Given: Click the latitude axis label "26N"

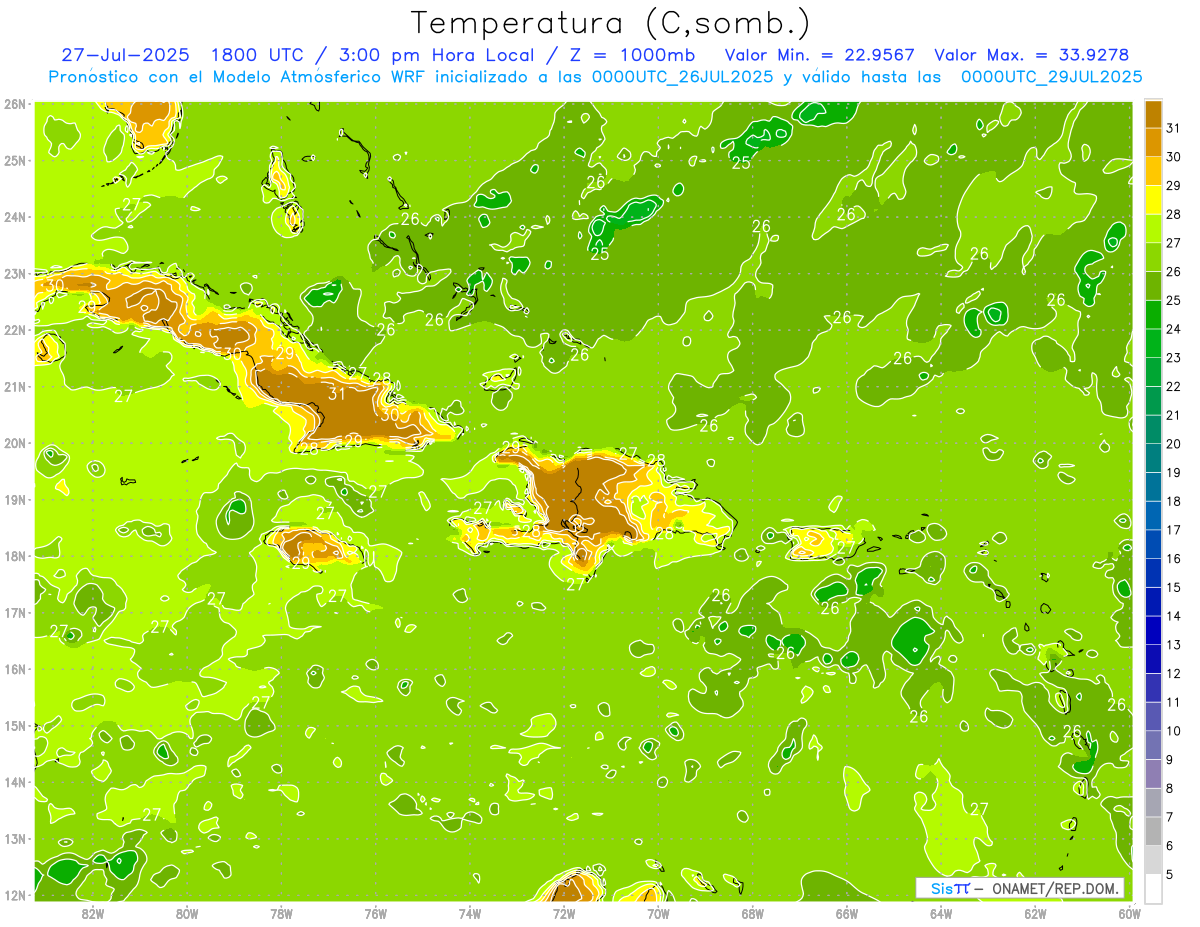Looking at the screenshot, I should pos(14,104).
